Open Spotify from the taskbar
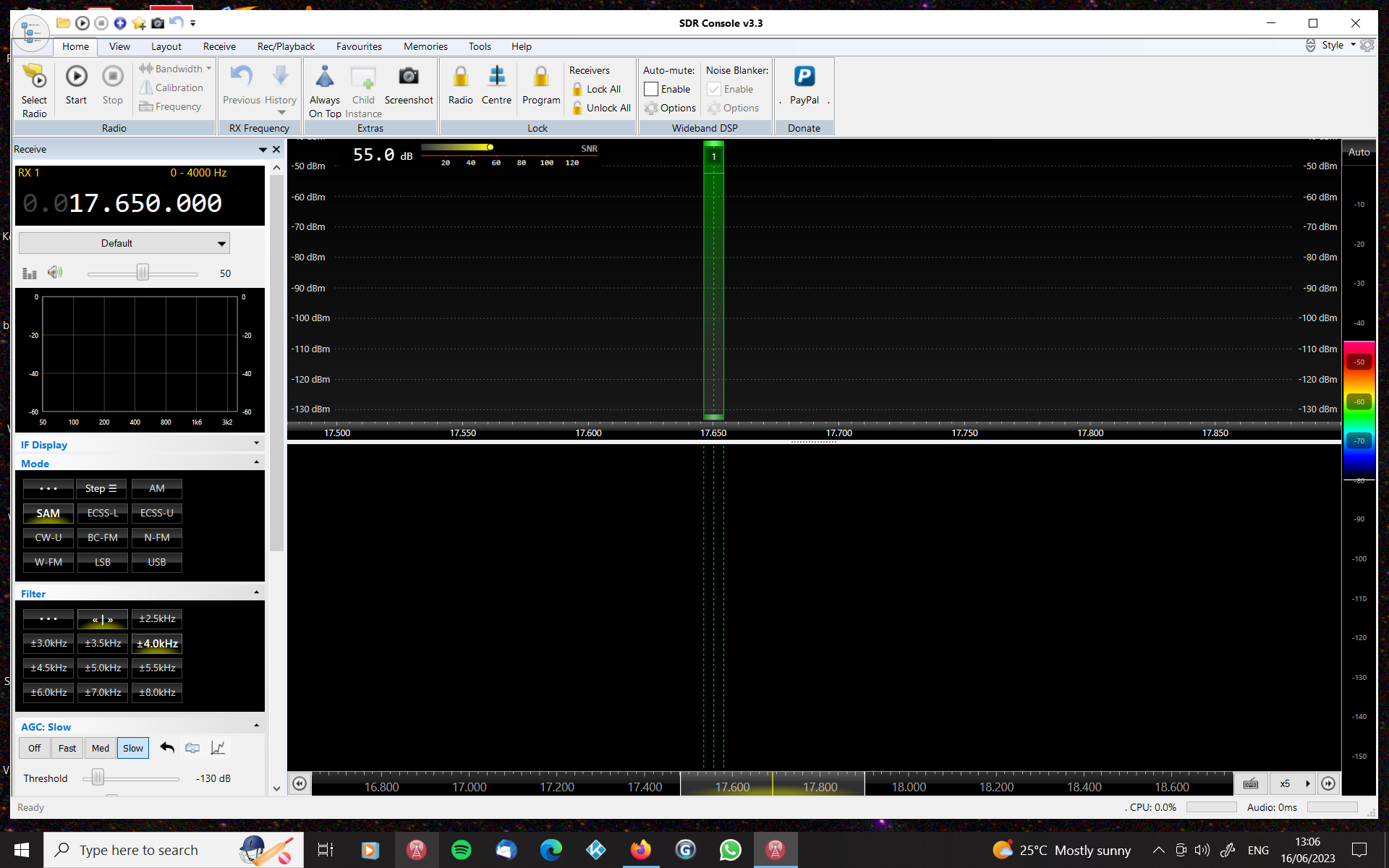1389x868 pixels. [461, 850]
